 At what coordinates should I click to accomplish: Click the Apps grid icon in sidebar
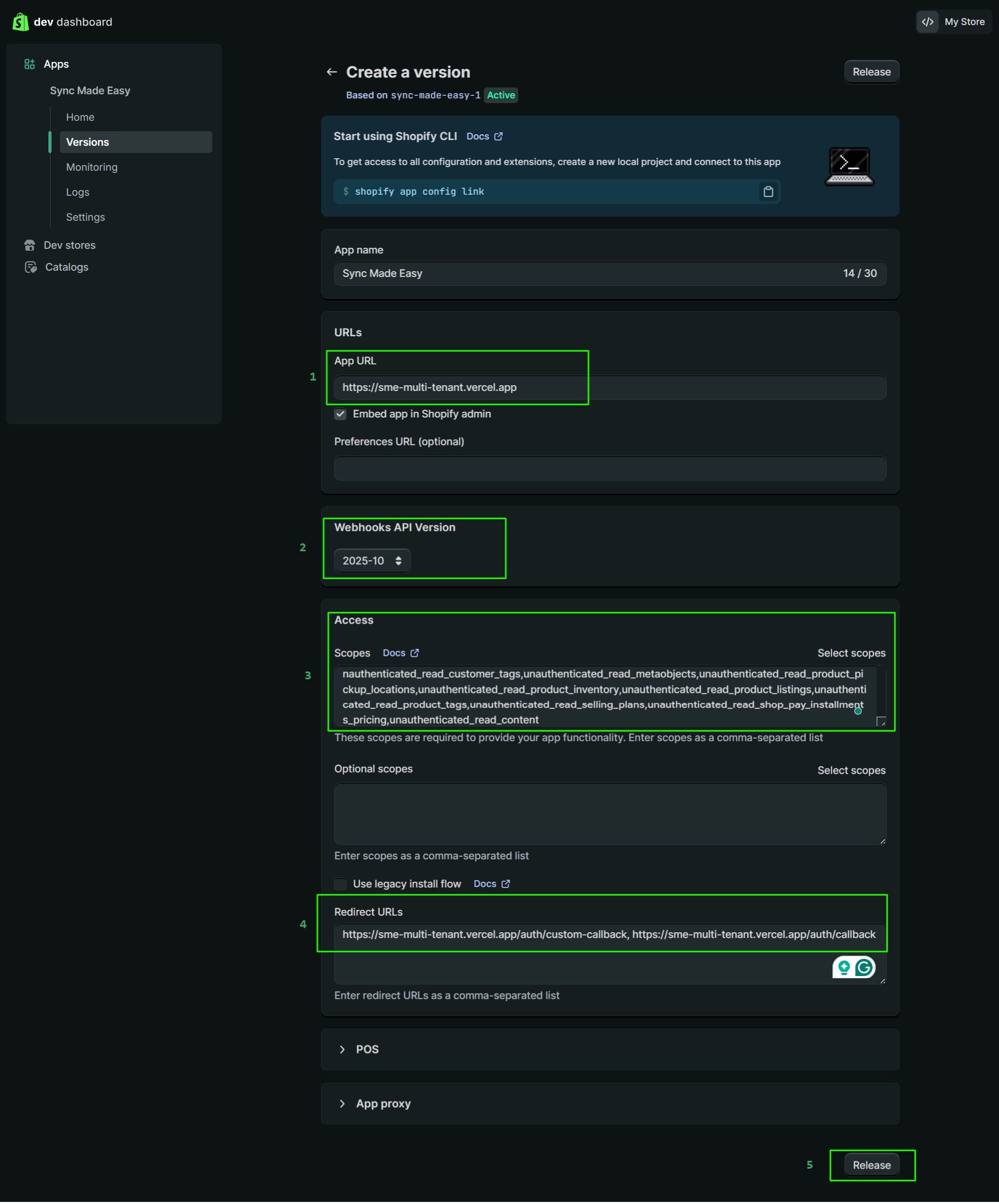coord(29,64)
